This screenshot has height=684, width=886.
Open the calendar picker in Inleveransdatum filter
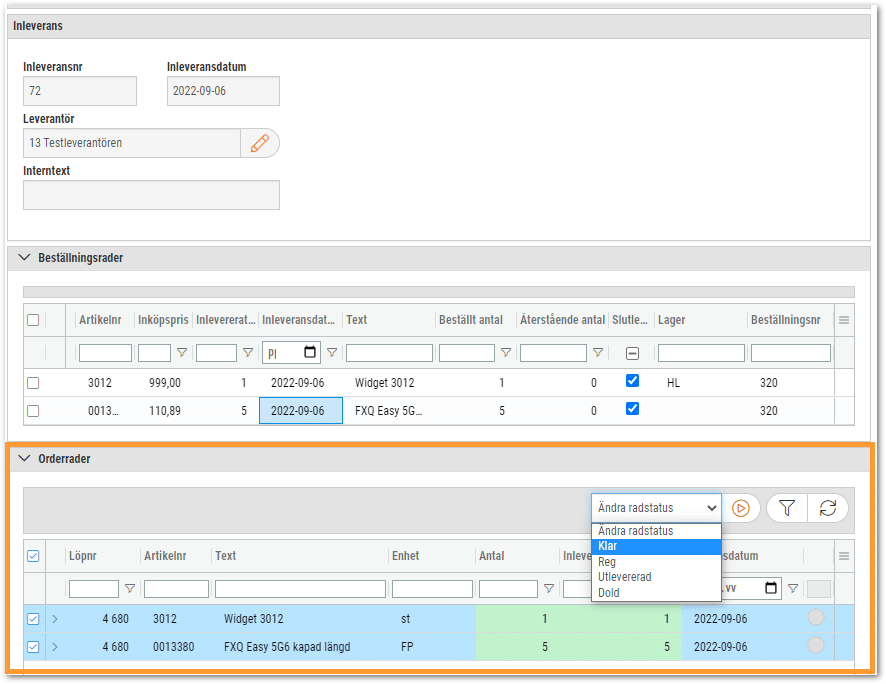click(310, 352)
